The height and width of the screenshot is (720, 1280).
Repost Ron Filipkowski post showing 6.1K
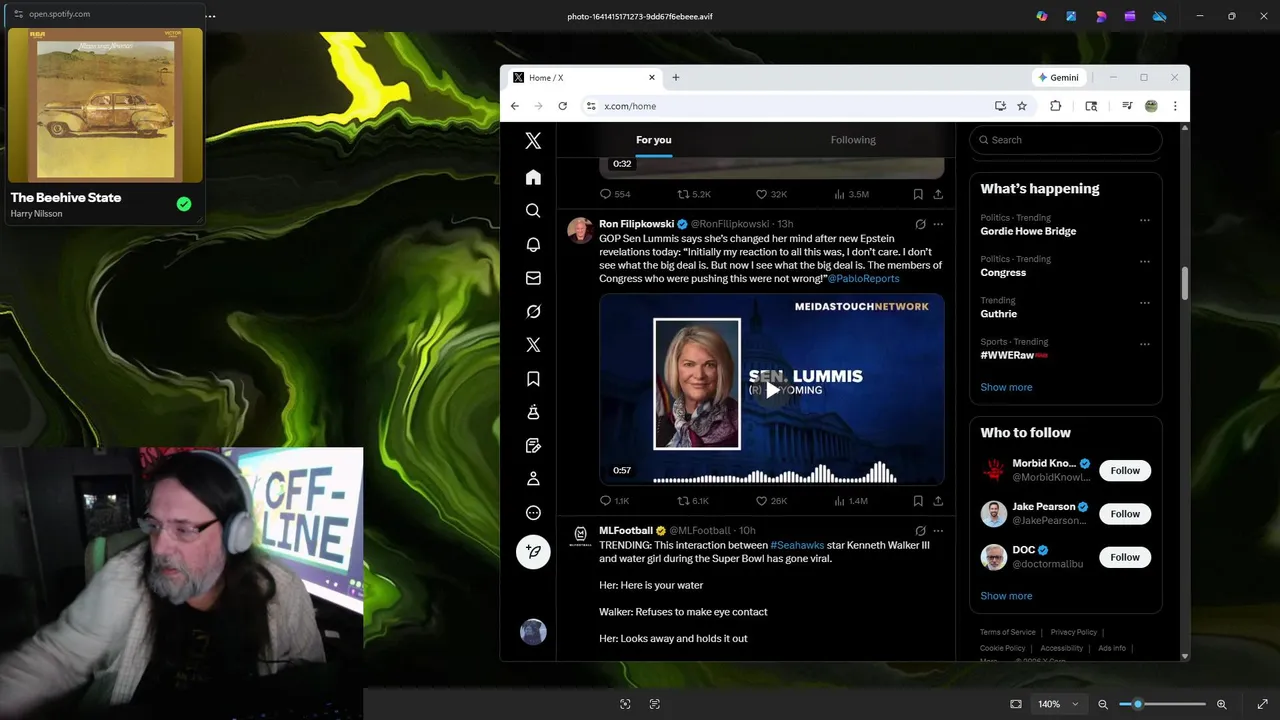pos(693,501)
